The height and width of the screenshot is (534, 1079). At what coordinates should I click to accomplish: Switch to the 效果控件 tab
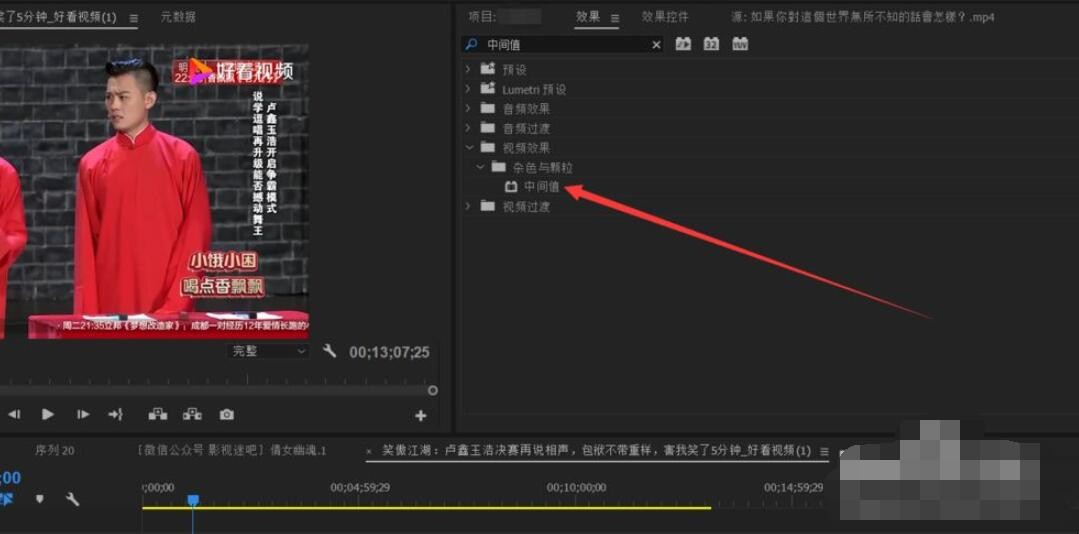tap(665, 17)
